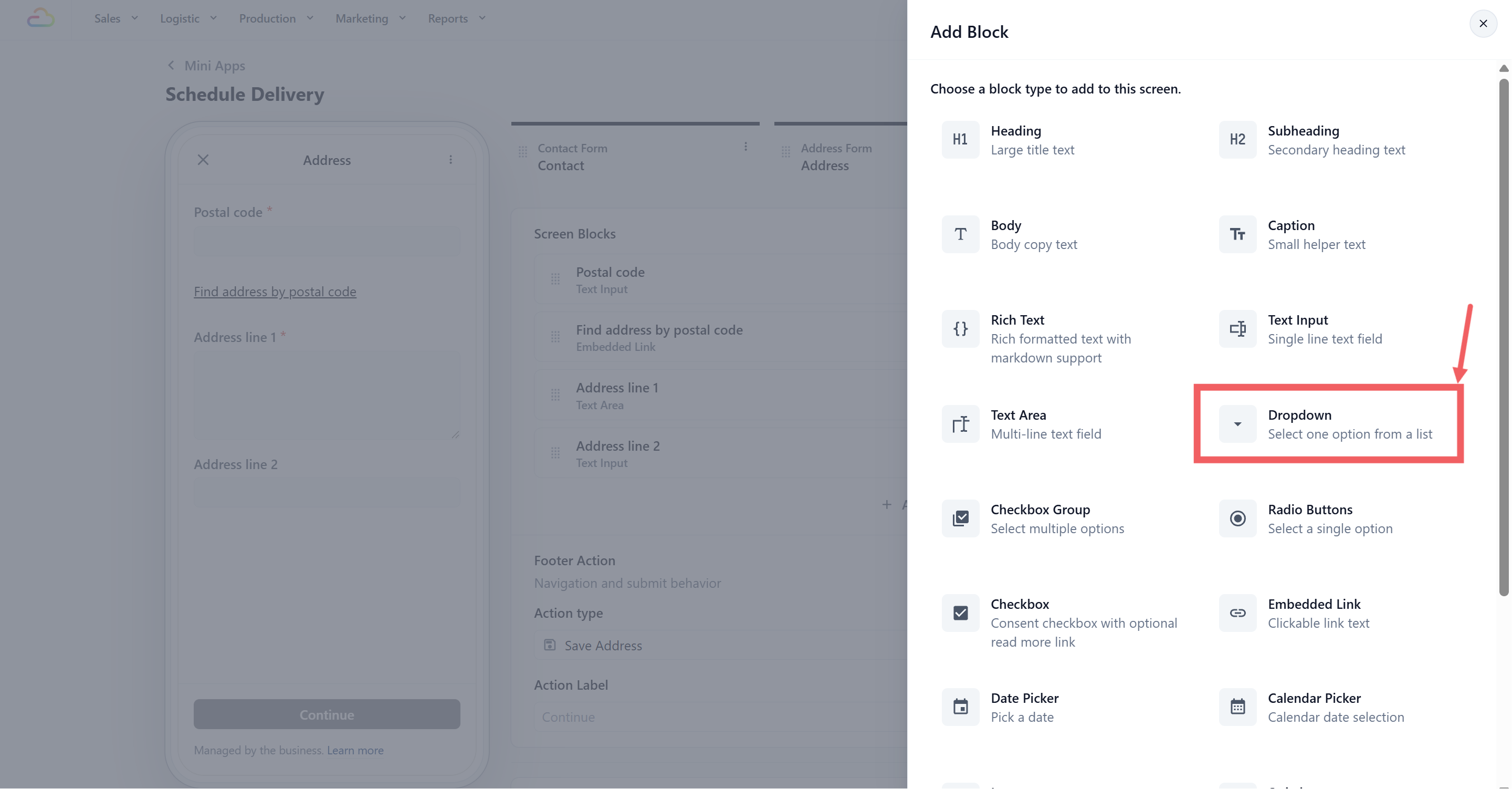This screenshot has width=1512, height=789.
Task: Click 'Navigation and submit behavior' description text
Action: pyautogui.click(x=627, y=583)
